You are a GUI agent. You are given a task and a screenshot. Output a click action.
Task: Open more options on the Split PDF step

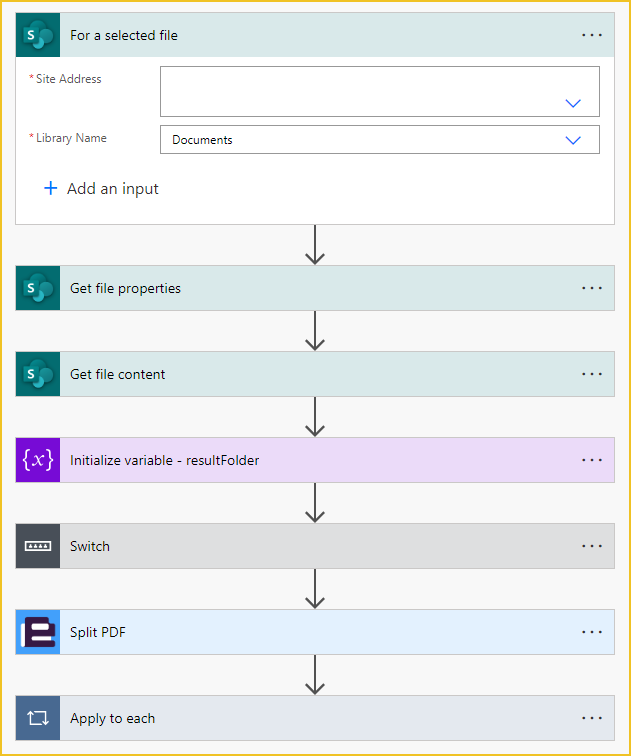[x=591, y=632]
